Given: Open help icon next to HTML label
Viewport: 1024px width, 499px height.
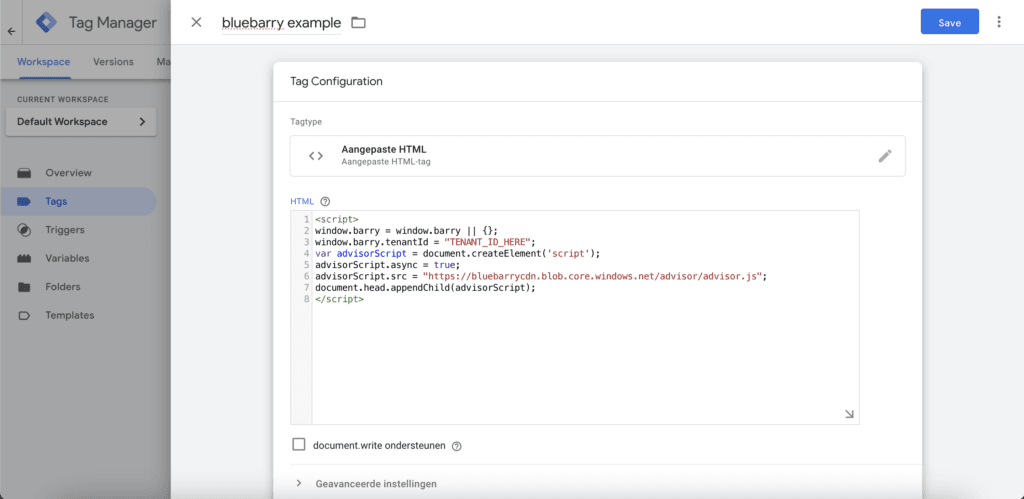Looking at the screenshot, I should 325,201.
